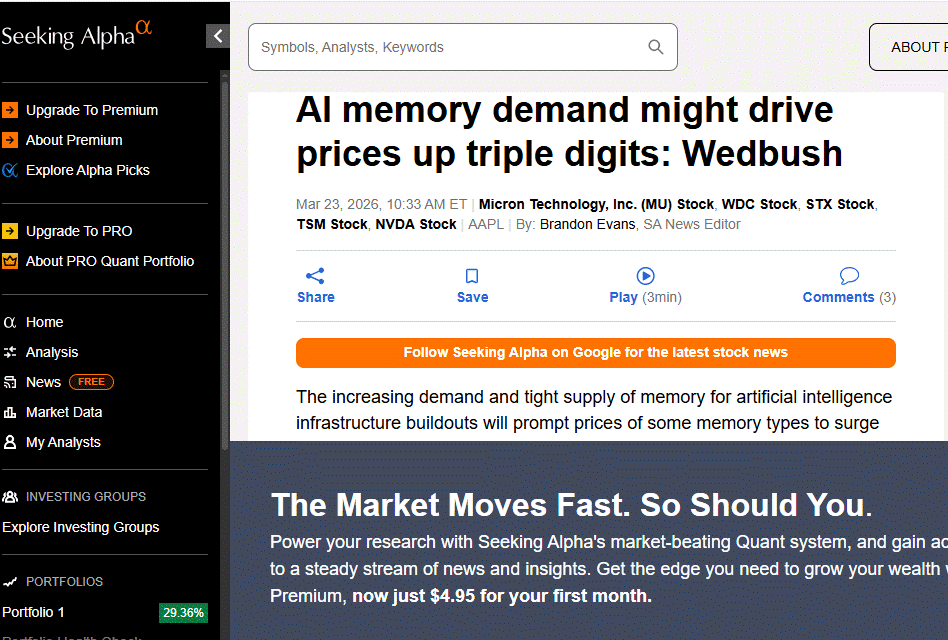Select Explore Alpha Picks

pos(87,170)
